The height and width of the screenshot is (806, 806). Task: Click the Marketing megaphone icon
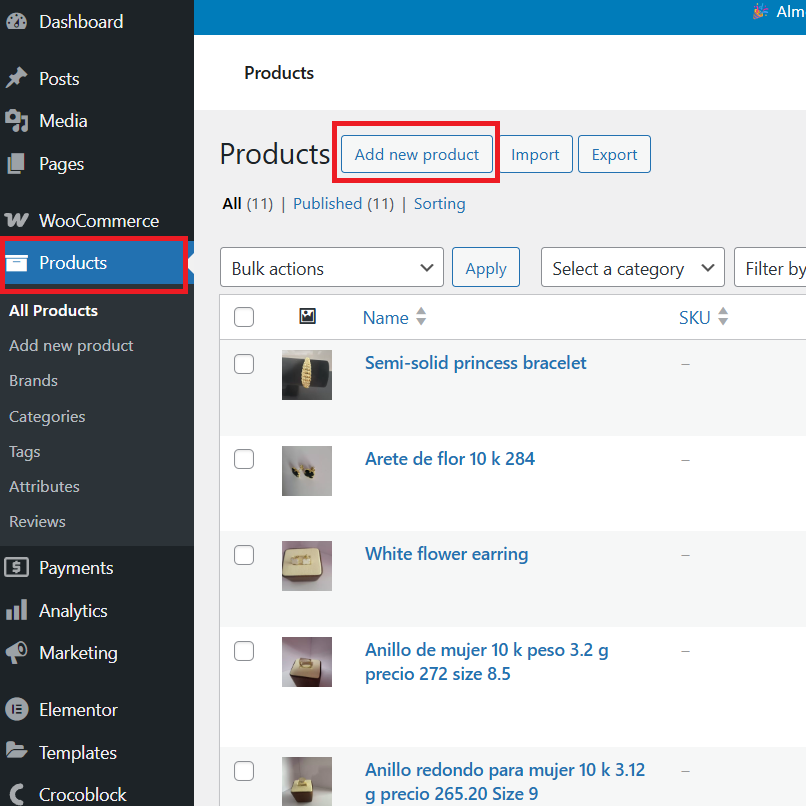coord(16,652)
